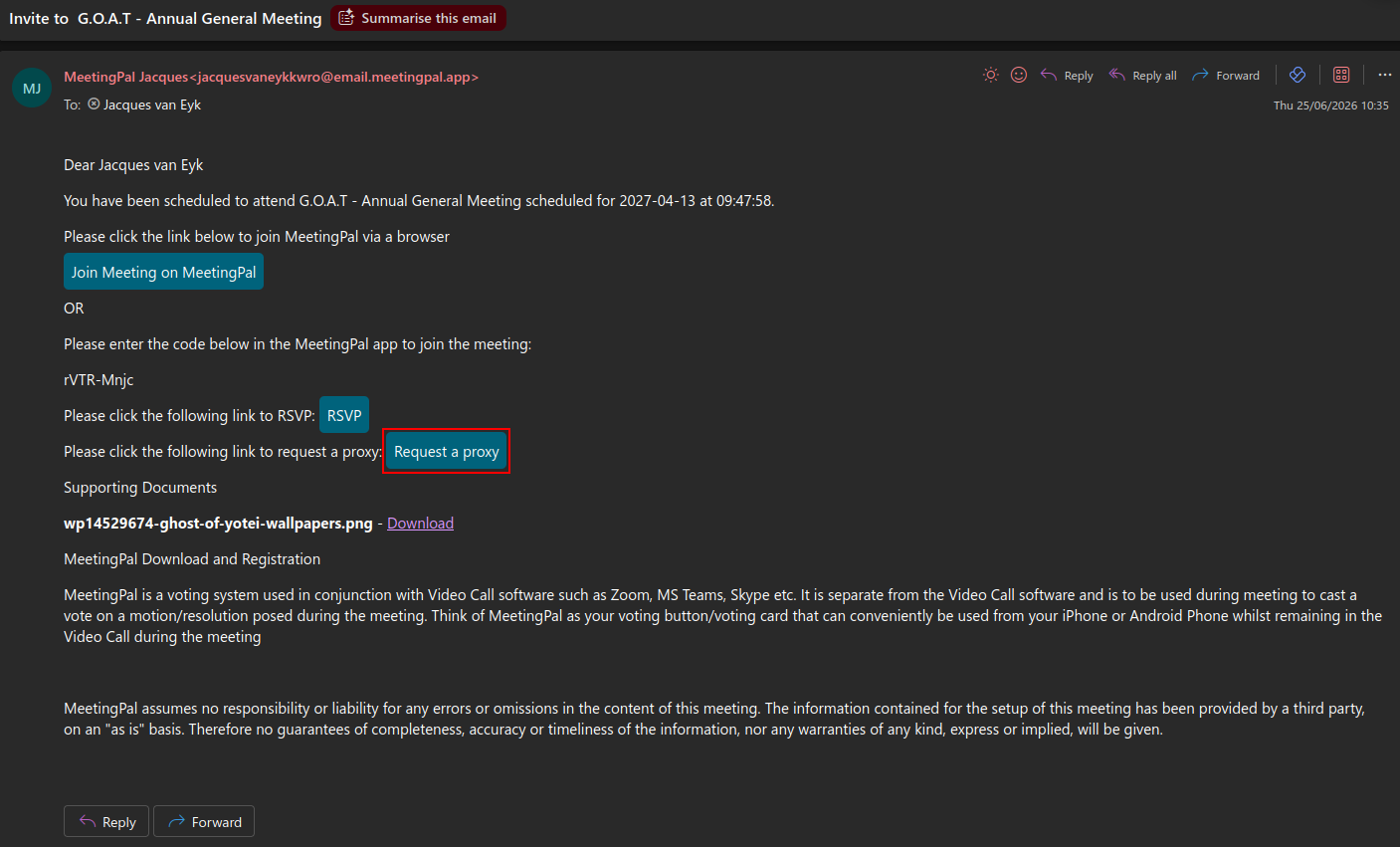This screenshot has width=1400, height=847.
Task: Choose Reply all in the message toolbar
Action: (1143, 76)
